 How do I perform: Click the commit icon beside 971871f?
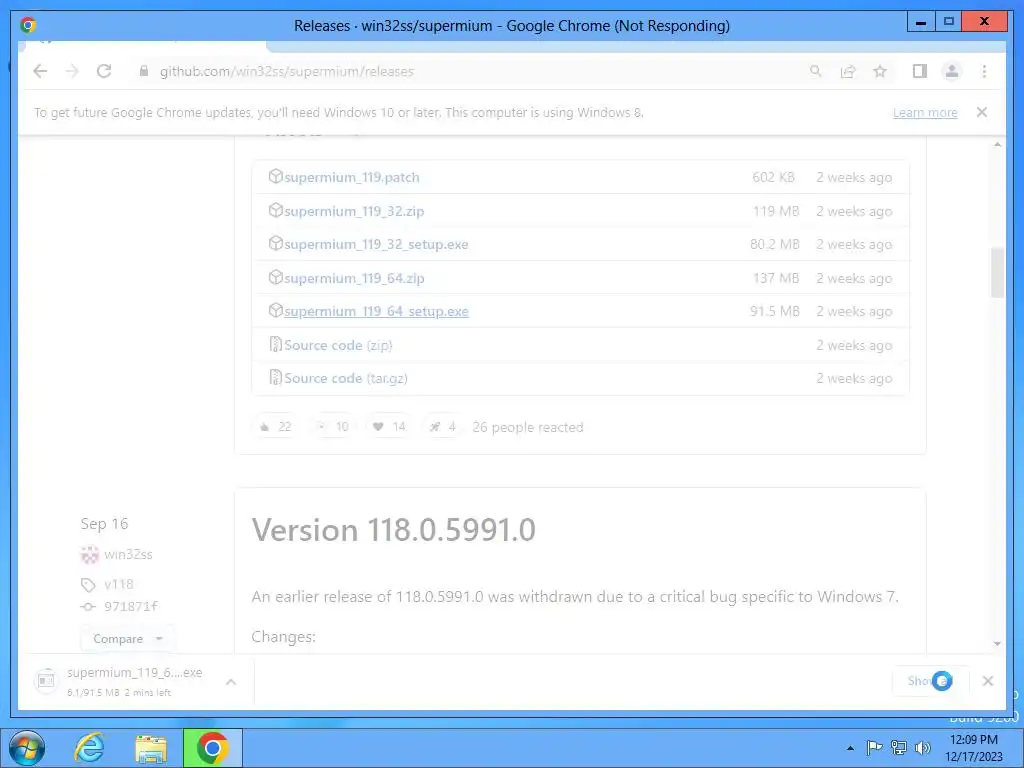tap(88, 607)
